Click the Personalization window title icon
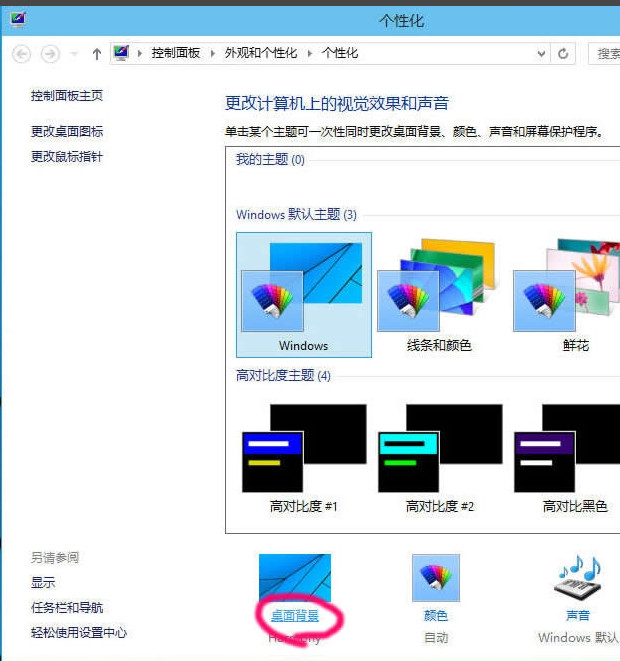This screenshot has height=661, width=620. 18,20
